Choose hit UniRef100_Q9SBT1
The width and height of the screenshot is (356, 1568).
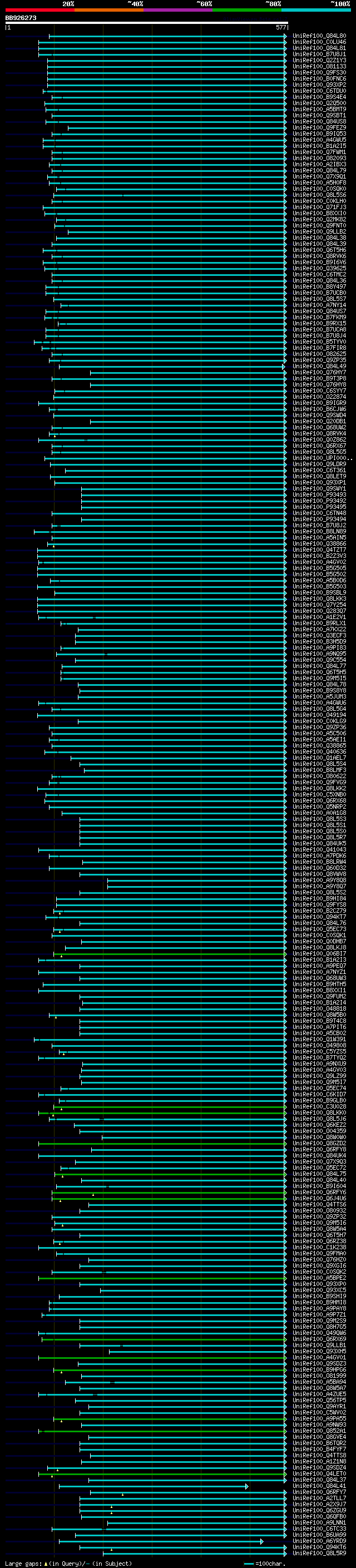coord(319,116)
